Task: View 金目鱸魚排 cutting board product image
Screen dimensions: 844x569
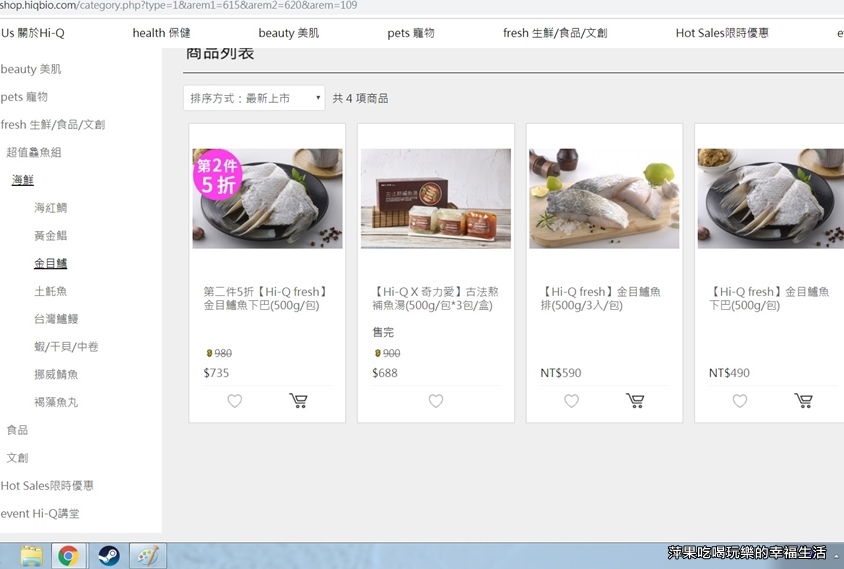Action: coord(604,199)
